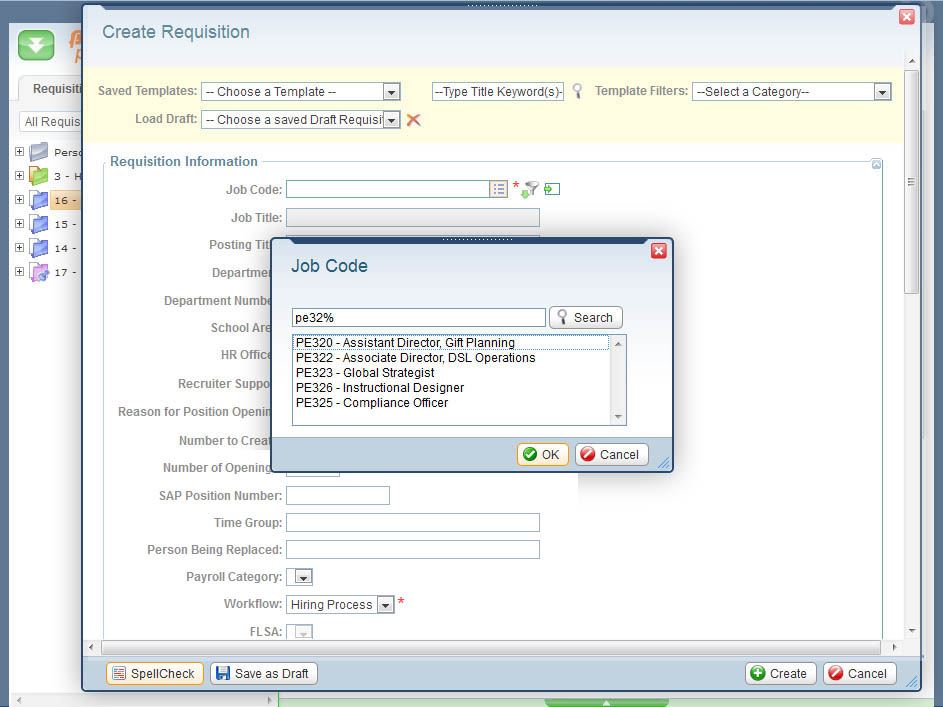This screenshot has height=707, width=943.
Task: Close the Job Code dialog
Action: click(658, 251)
